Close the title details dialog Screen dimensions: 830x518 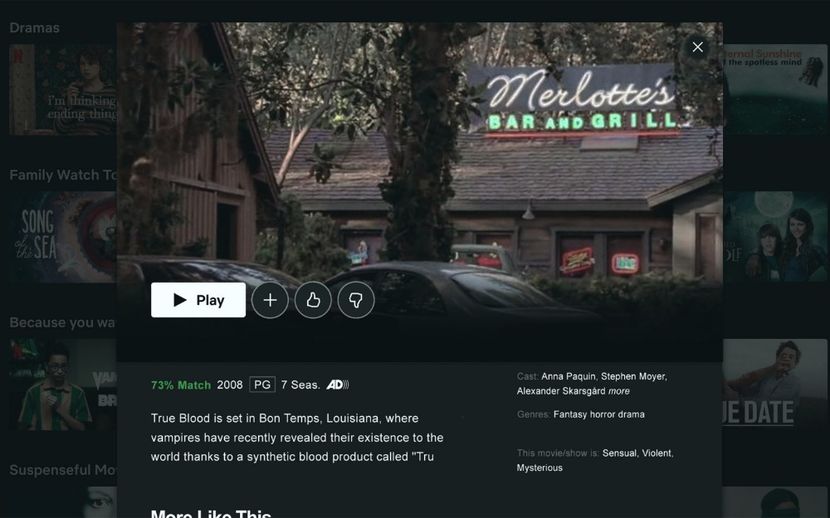698,47
